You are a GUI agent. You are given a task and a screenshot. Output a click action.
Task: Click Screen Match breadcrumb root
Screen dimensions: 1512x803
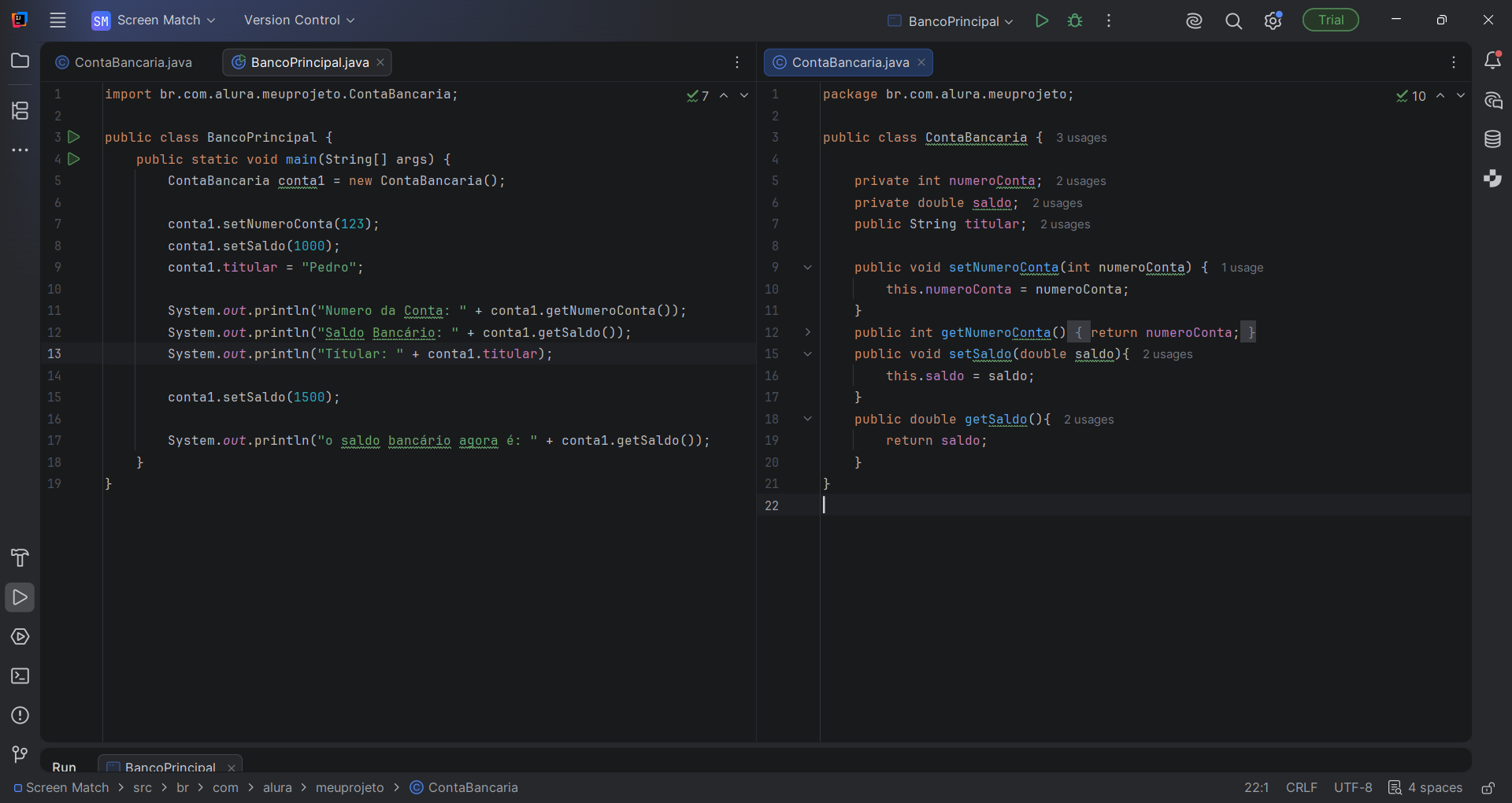pyautogui.click(x=61, y=788)
